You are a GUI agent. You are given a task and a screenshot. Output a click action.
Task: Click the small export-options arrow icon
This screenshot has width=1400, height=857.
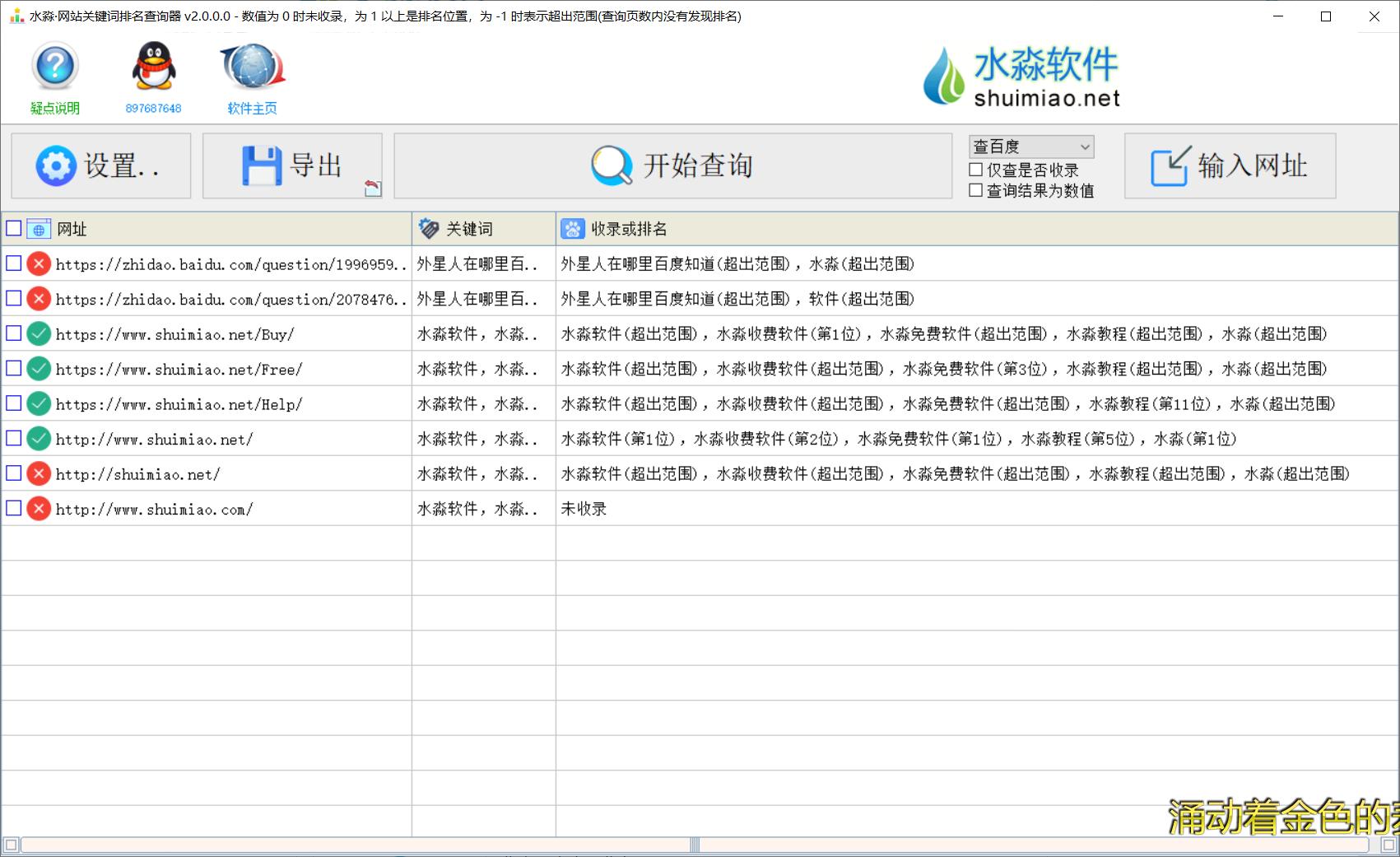pyautogui.click(x=373, y=189)
